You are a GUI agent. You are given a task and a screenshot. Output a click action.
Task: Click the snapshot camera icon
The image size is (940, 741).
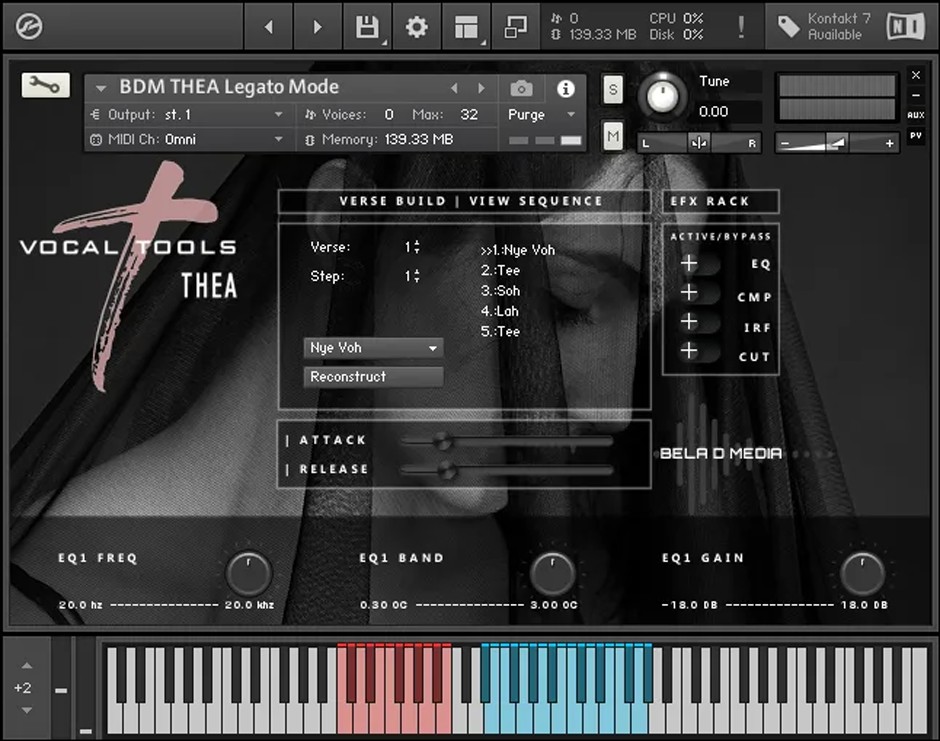pyautogui.click(x=521, y=89)
